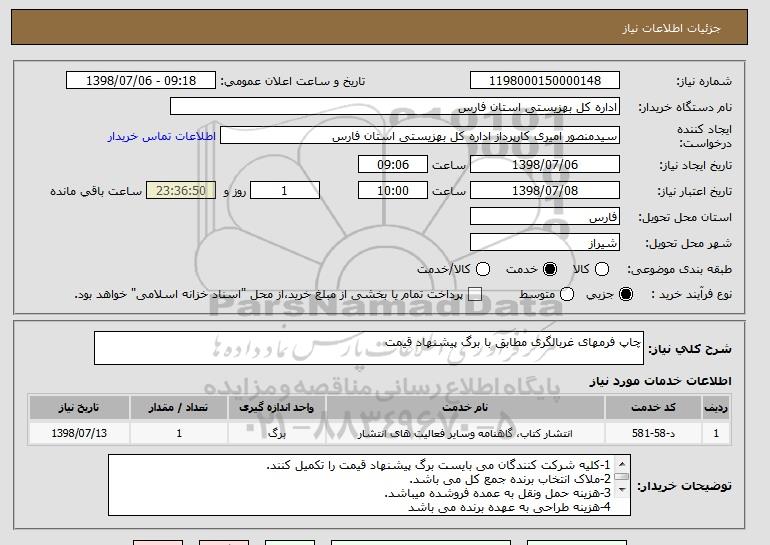Click the جزئیات اطلاعات نیاز header title

coord(671,28)
